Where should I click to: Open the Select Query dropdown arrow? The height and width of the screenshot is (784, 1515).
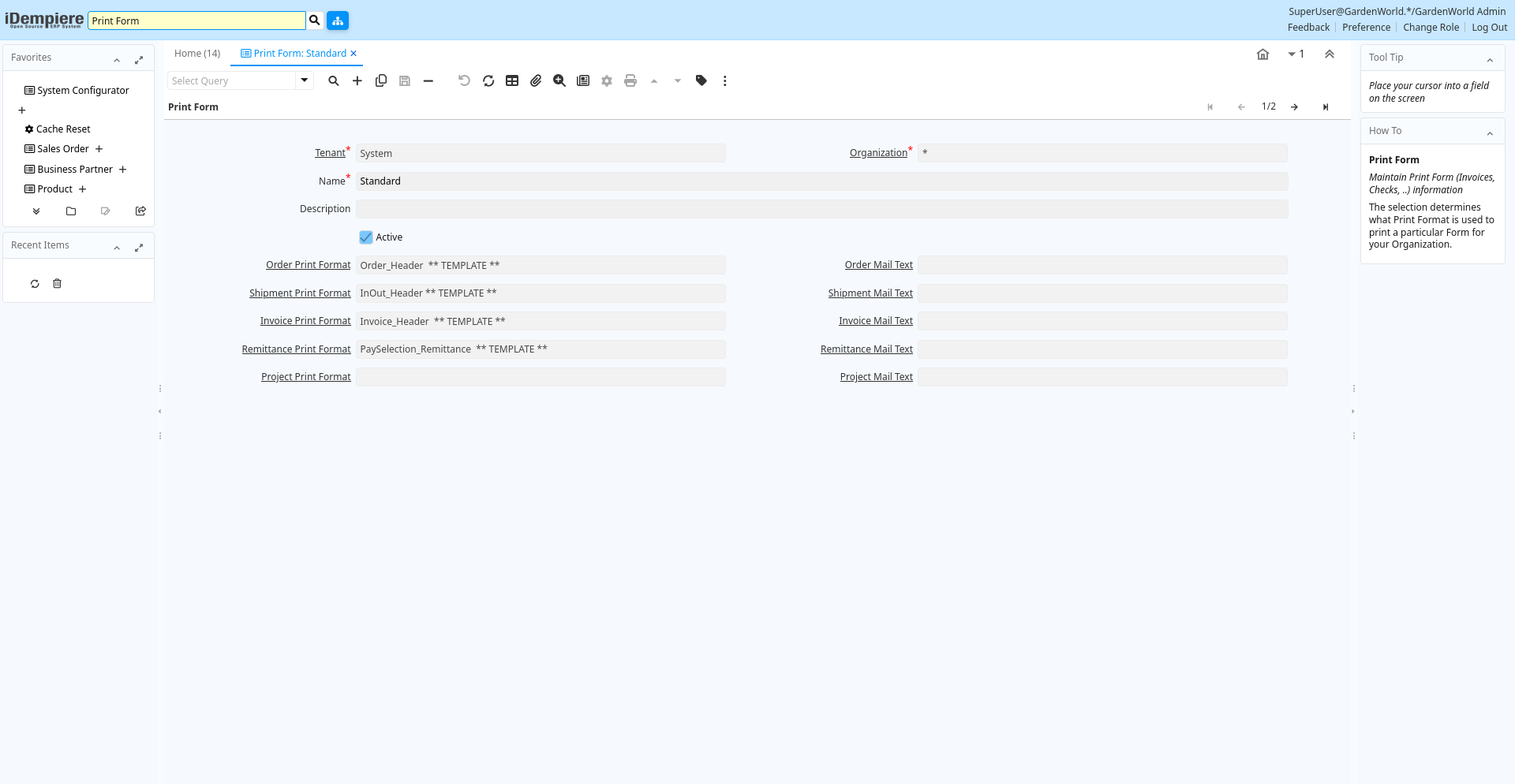click(305, 80)
